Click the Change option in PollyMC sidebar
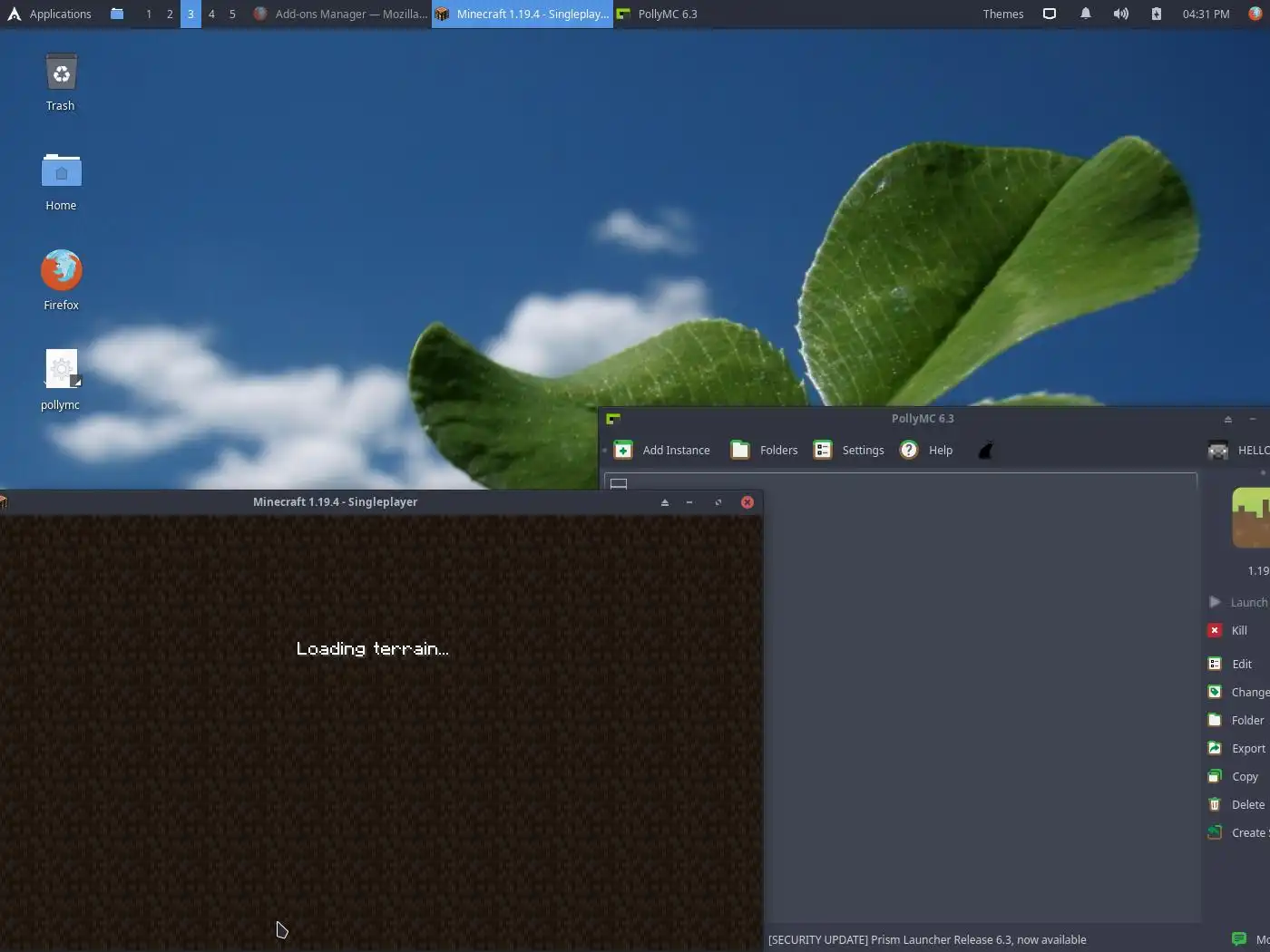 [1238, 692]
